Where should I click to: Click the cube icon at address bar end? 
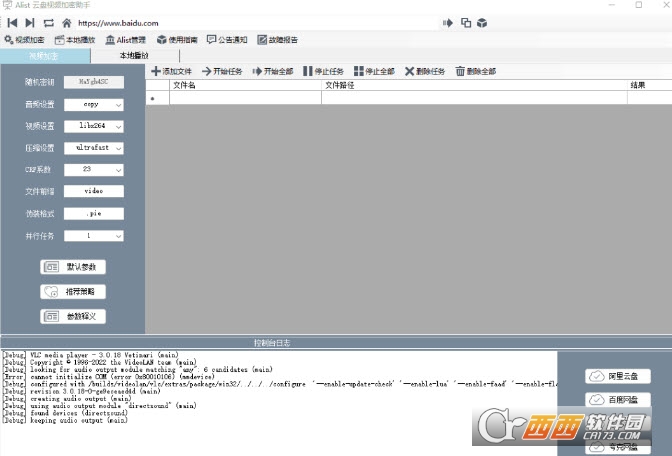(482, 23)
